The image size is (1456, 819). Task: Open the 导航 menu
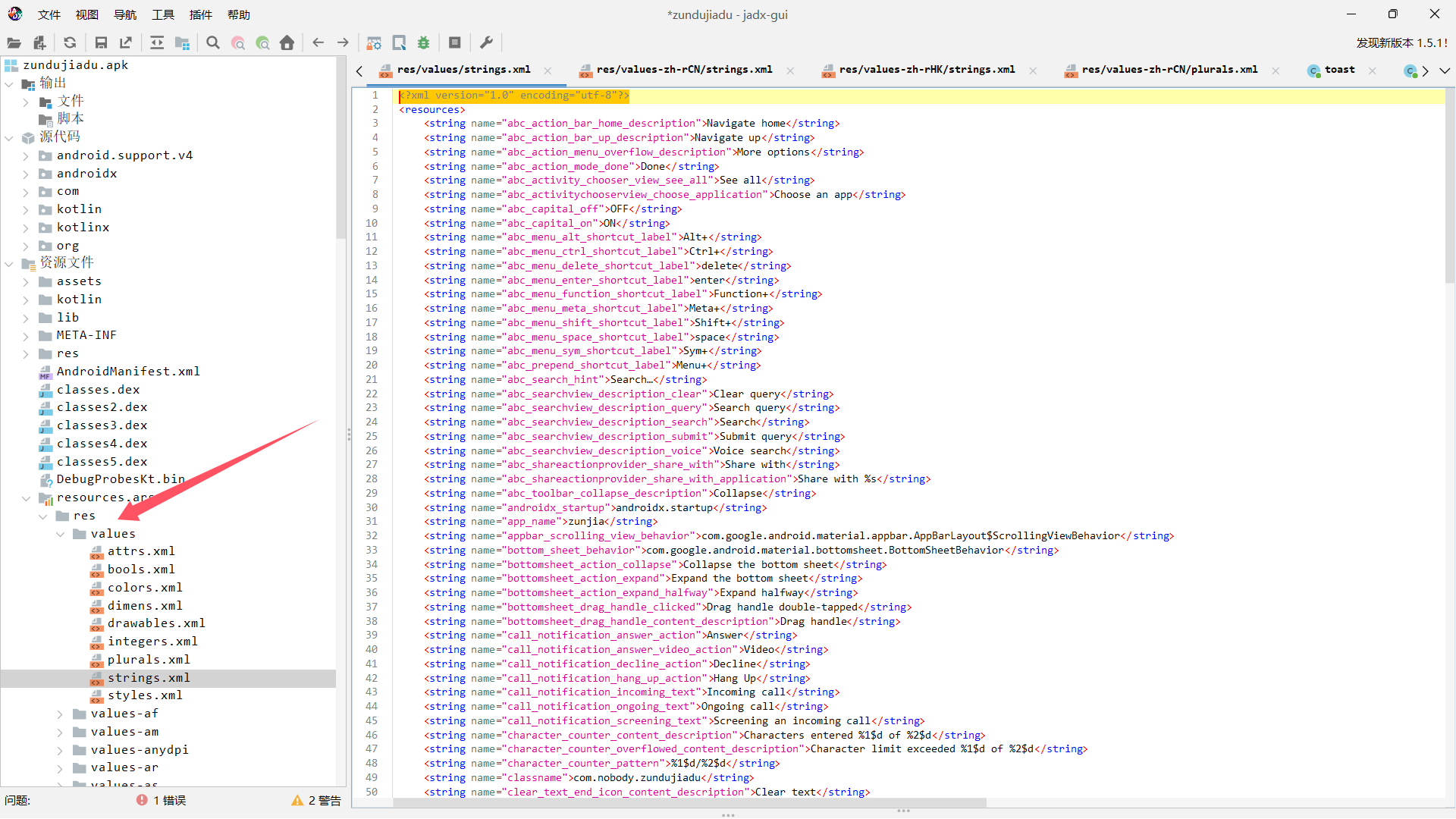tap(125, 14)
